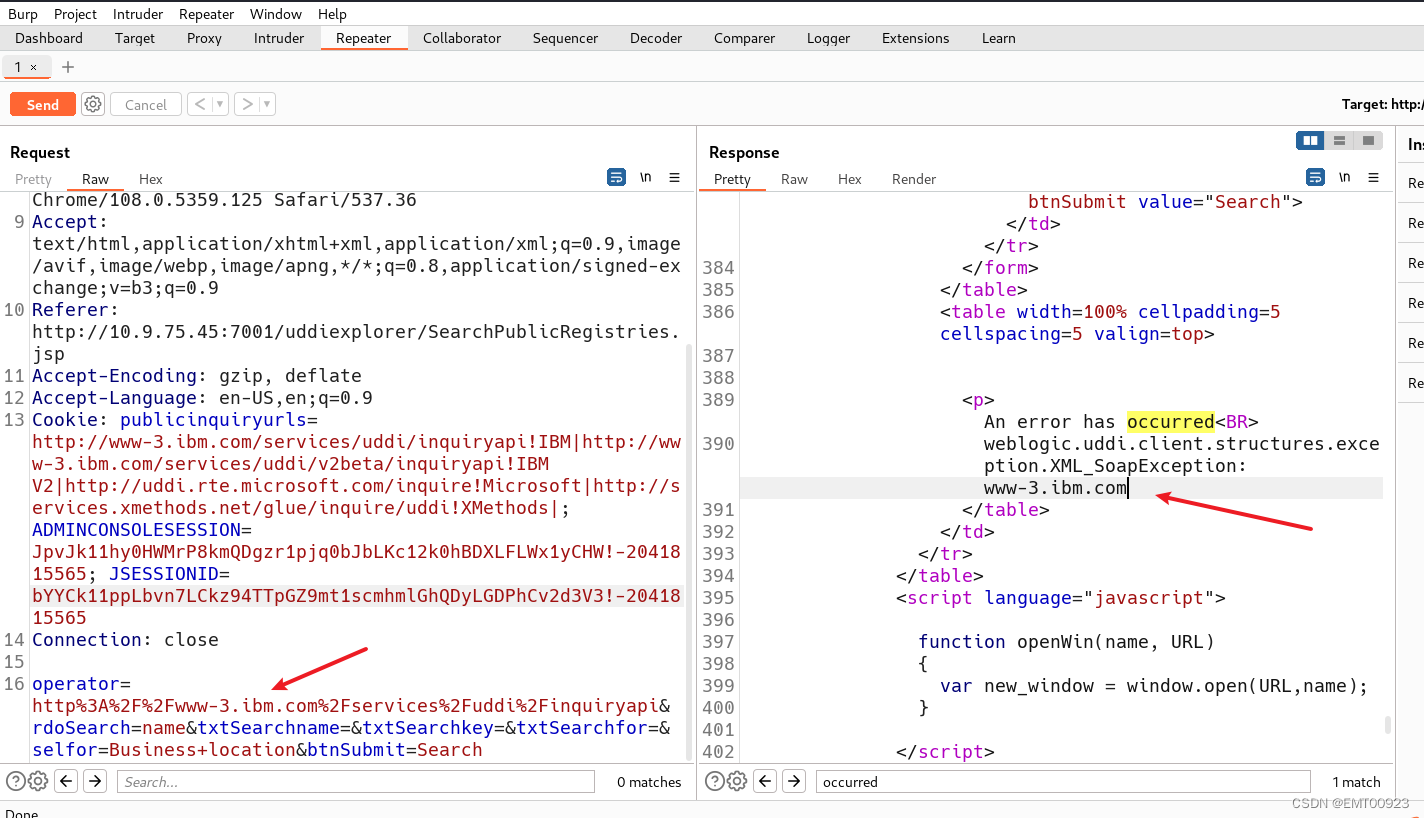Screen dimensions: 1424x818
Task: Click the Request pane vertical scrollbar
Action: click(689, 553)
